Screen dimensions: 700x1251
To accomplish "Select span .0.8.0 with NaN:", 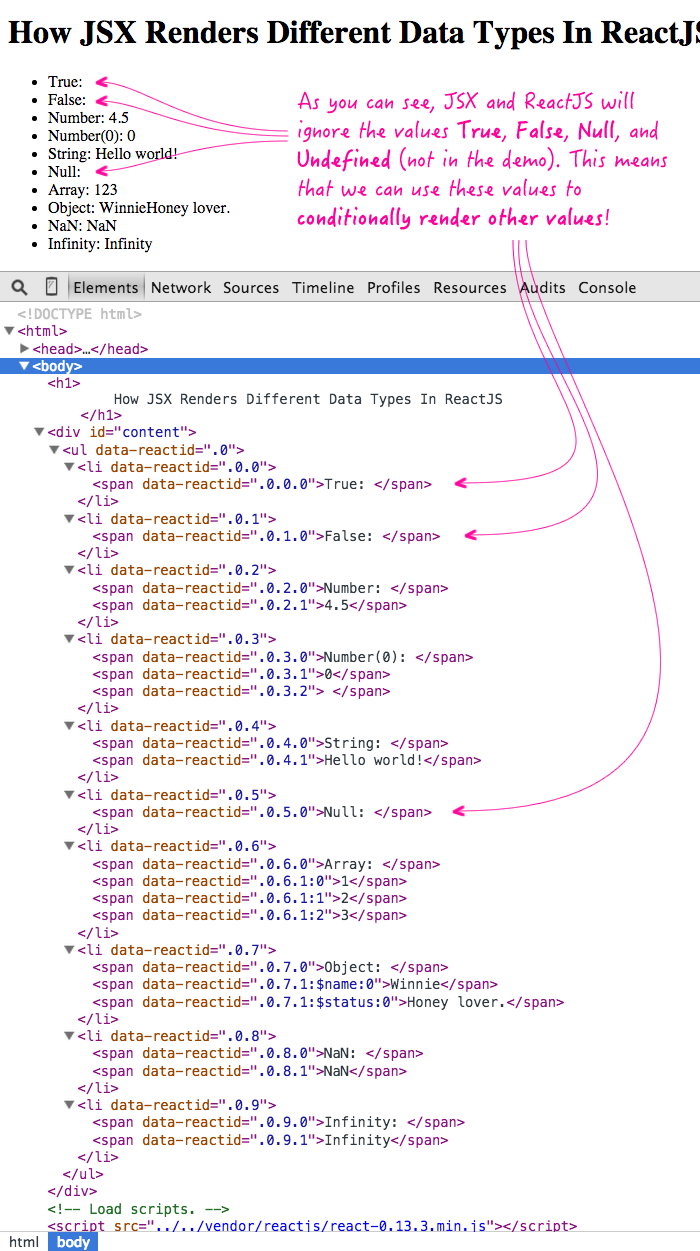I will (258, 1053).
